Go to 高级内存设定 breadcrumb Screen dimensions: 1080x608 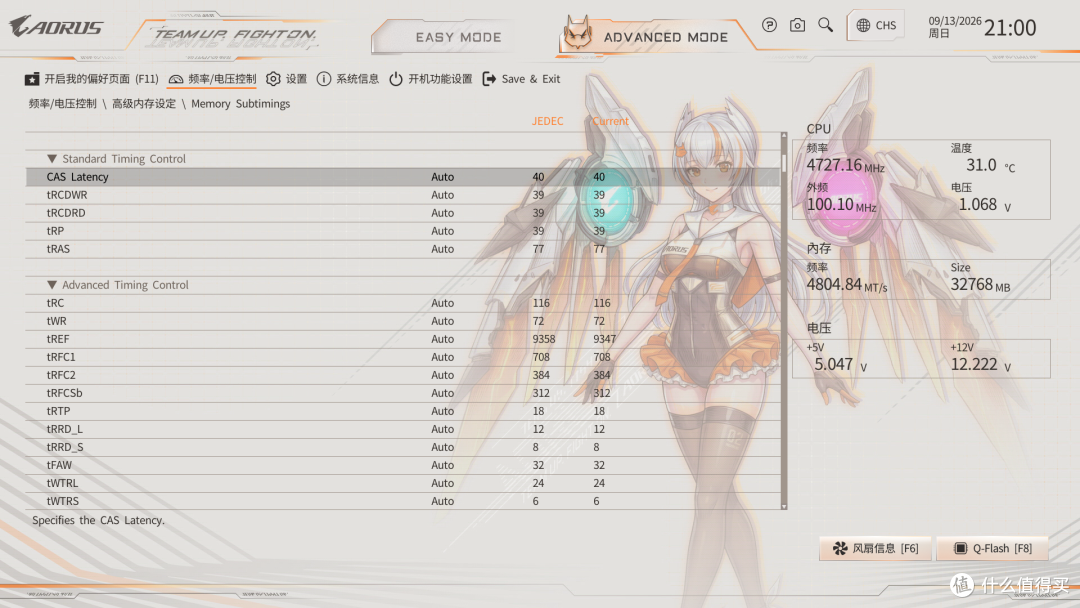[144, 104]
